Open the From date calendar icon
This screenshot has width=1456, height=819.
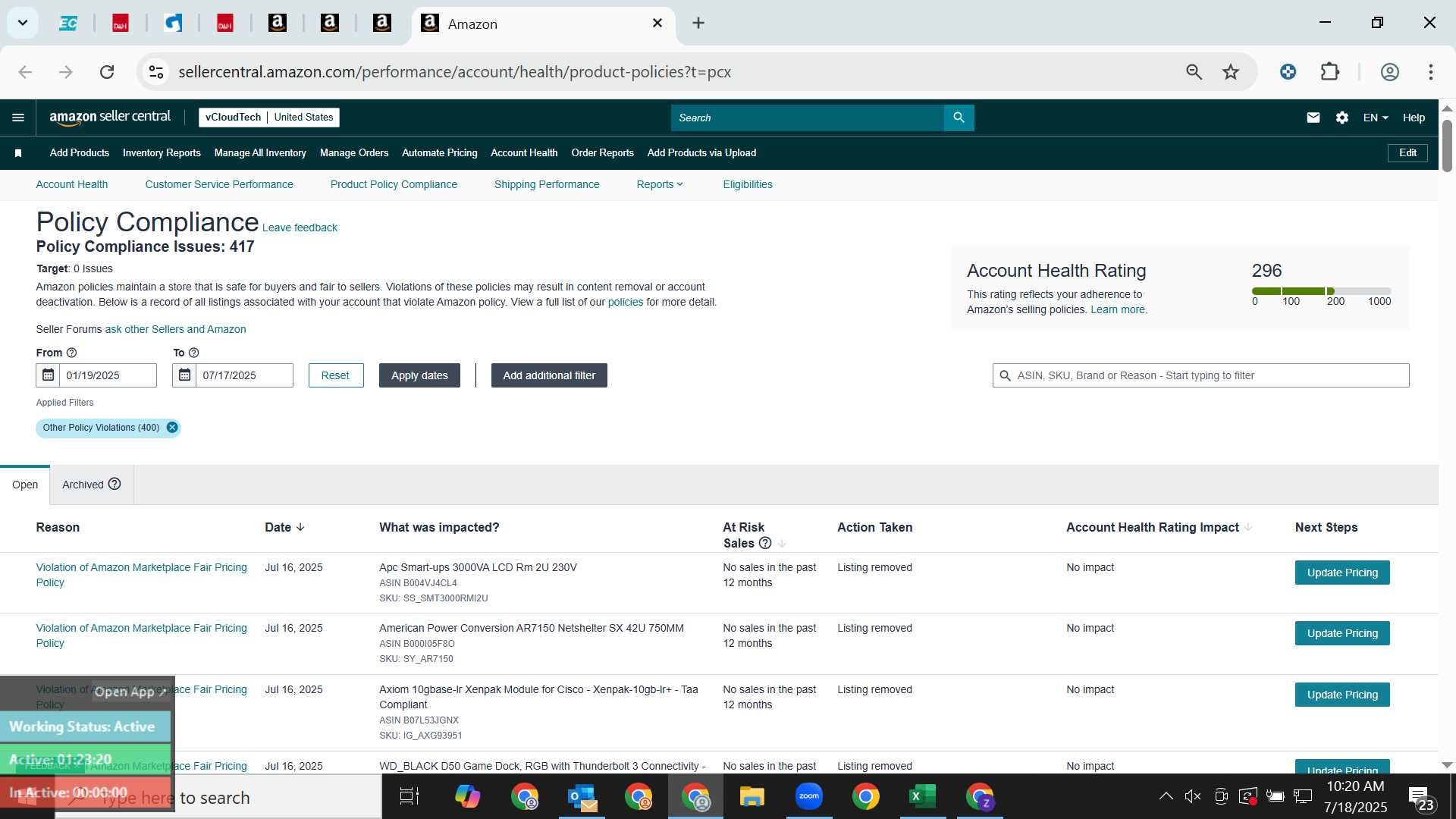point(48,375)
